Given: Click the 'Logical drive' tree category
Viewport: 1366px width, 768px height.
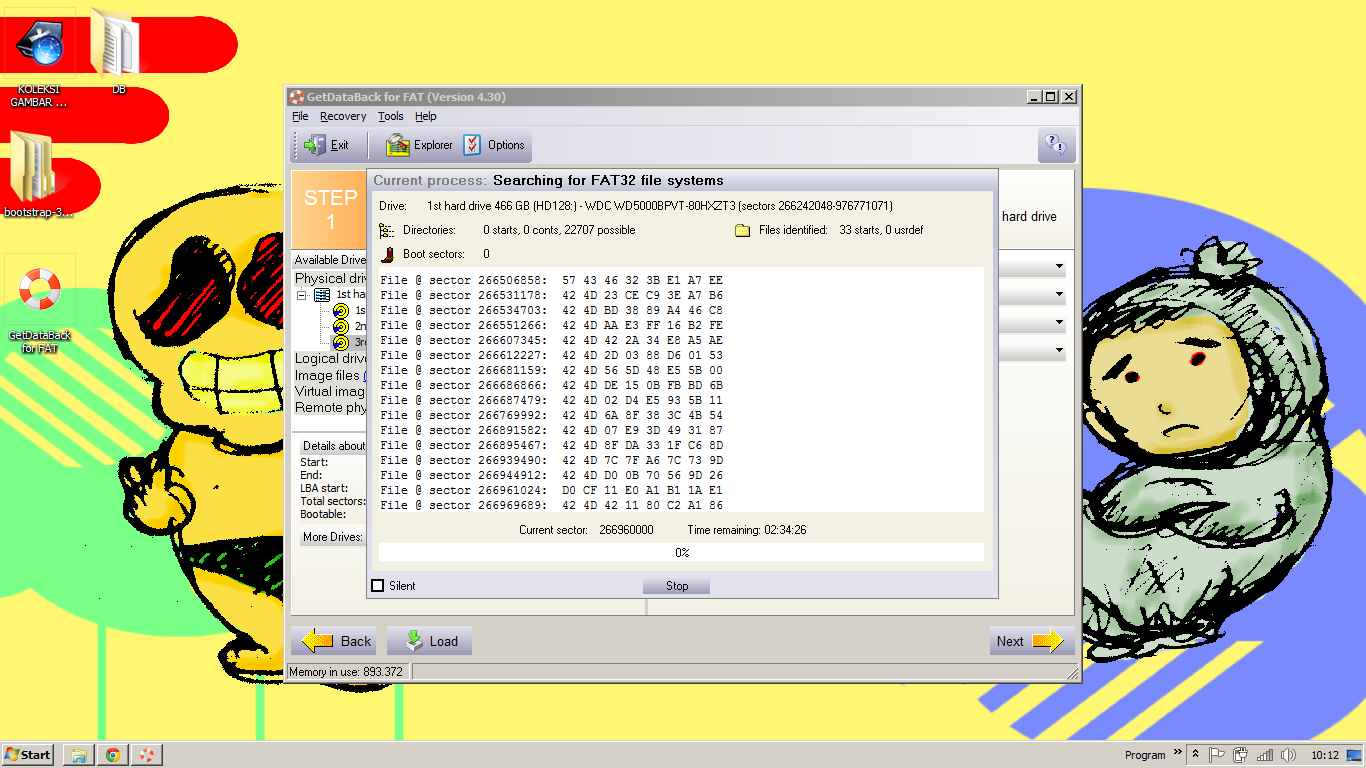Looking at the screenshot, I should 331,358.
